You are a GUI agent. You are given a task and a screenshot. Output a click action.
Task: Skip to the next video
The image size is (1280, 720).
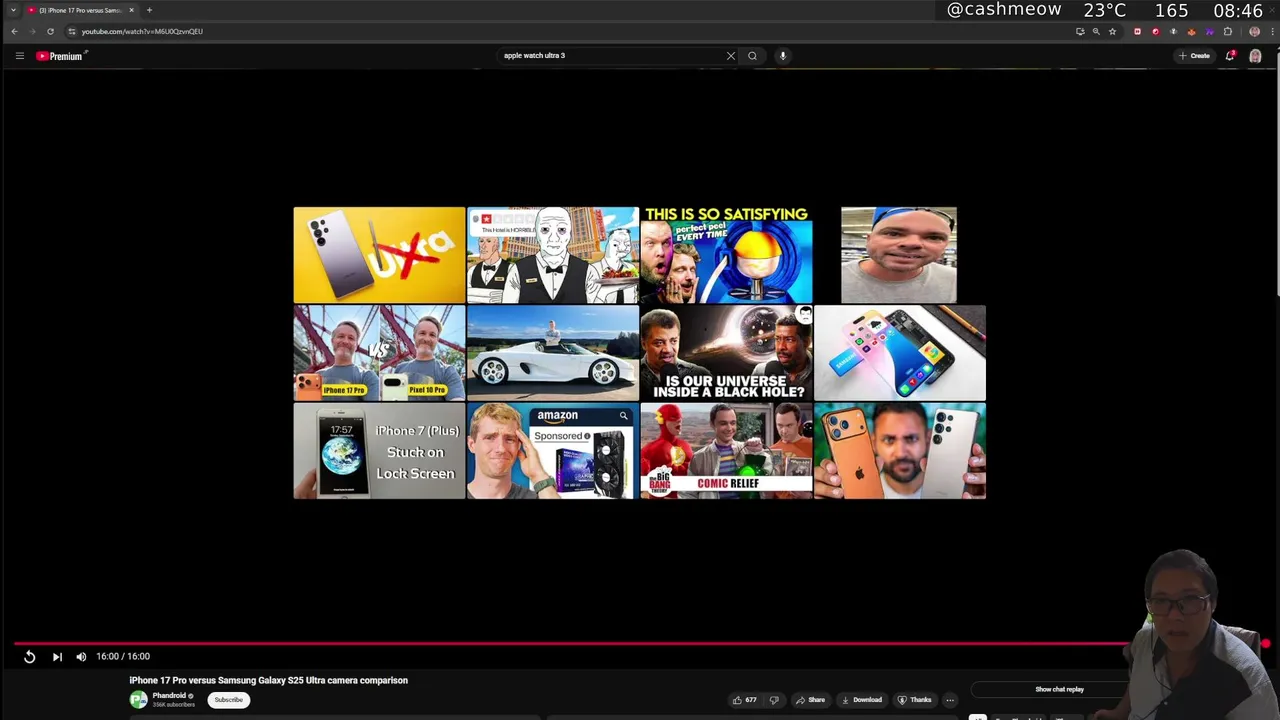pyautogui.click(x=57, y=657)
